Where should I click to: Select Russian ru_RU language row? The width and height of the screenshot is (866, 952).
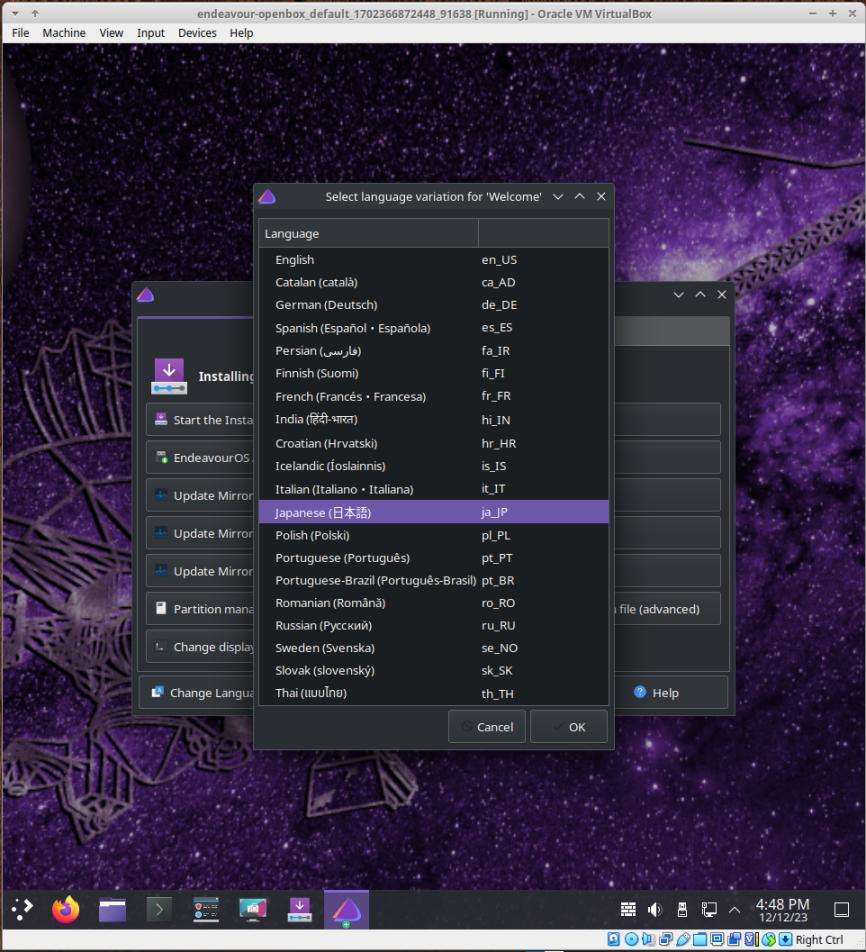tap(434, 625)
